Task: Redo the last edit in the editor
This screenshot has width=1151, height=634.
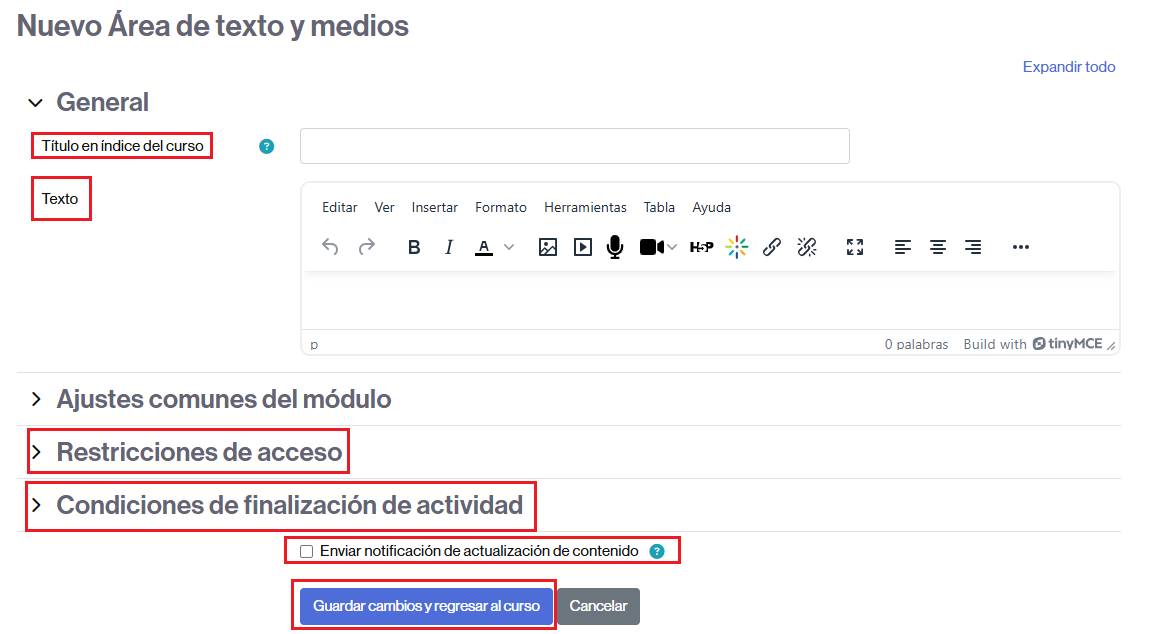Action: (366, 247)
